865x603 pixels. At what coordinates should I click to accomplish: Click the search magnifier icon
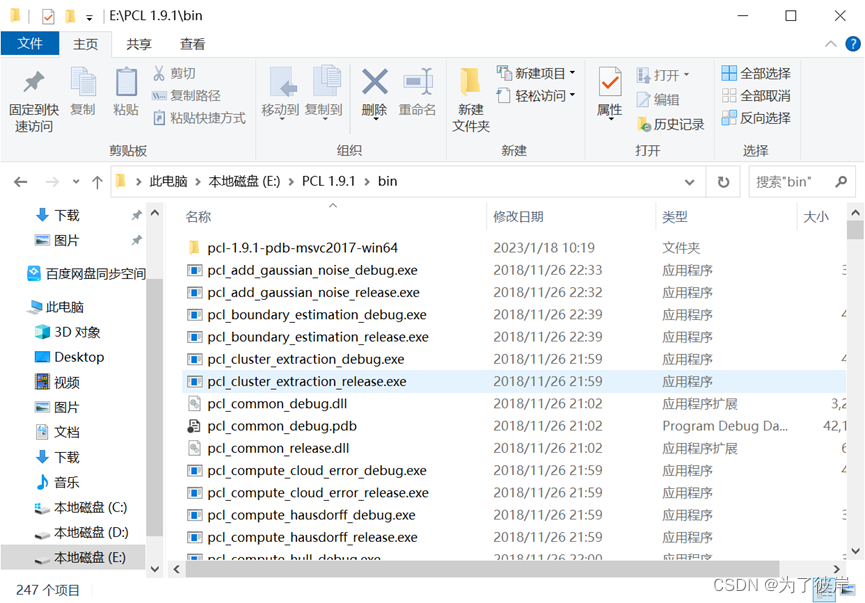(841, 181)
